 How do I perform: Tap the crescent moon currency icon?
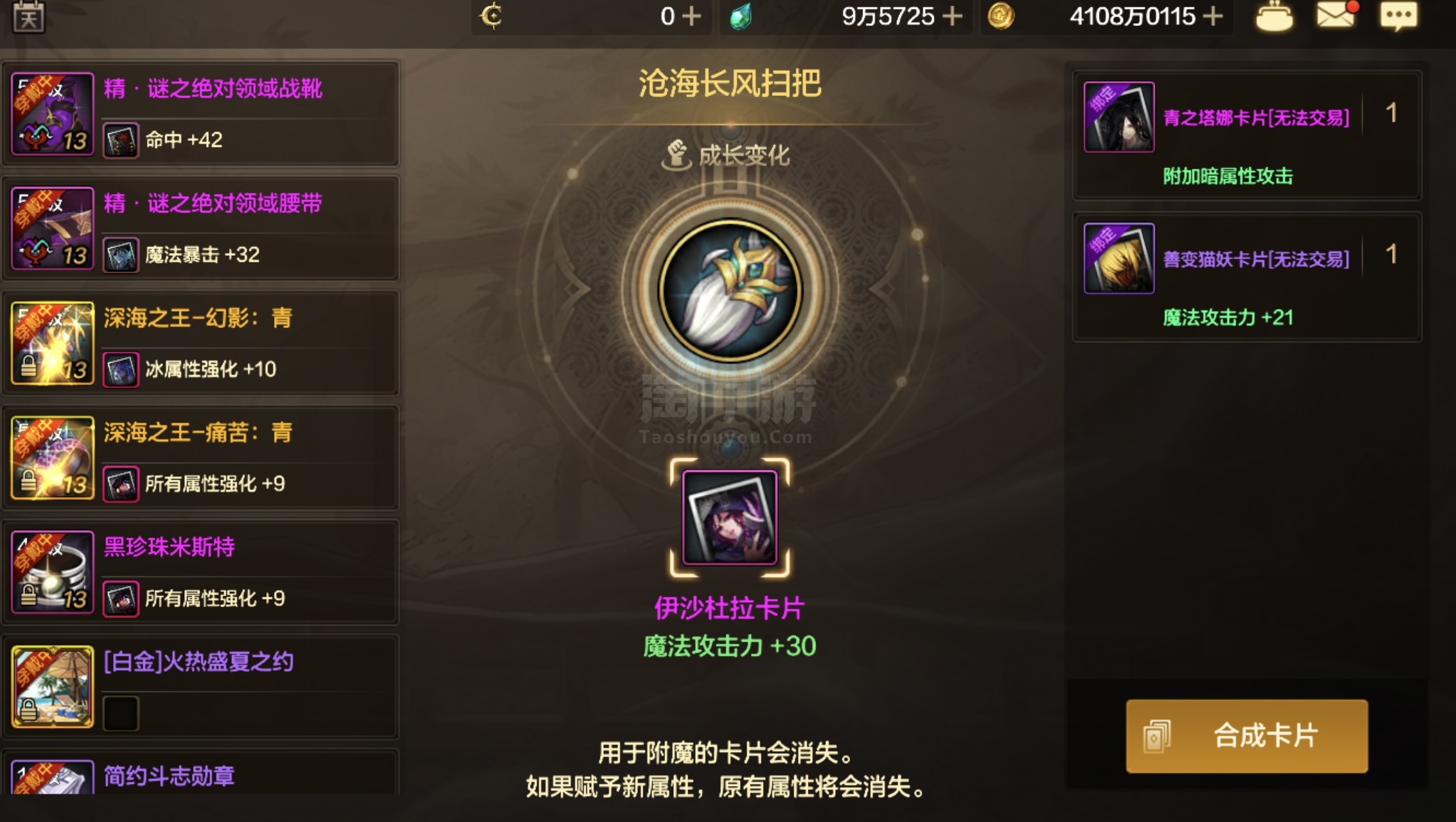[491, 15]
